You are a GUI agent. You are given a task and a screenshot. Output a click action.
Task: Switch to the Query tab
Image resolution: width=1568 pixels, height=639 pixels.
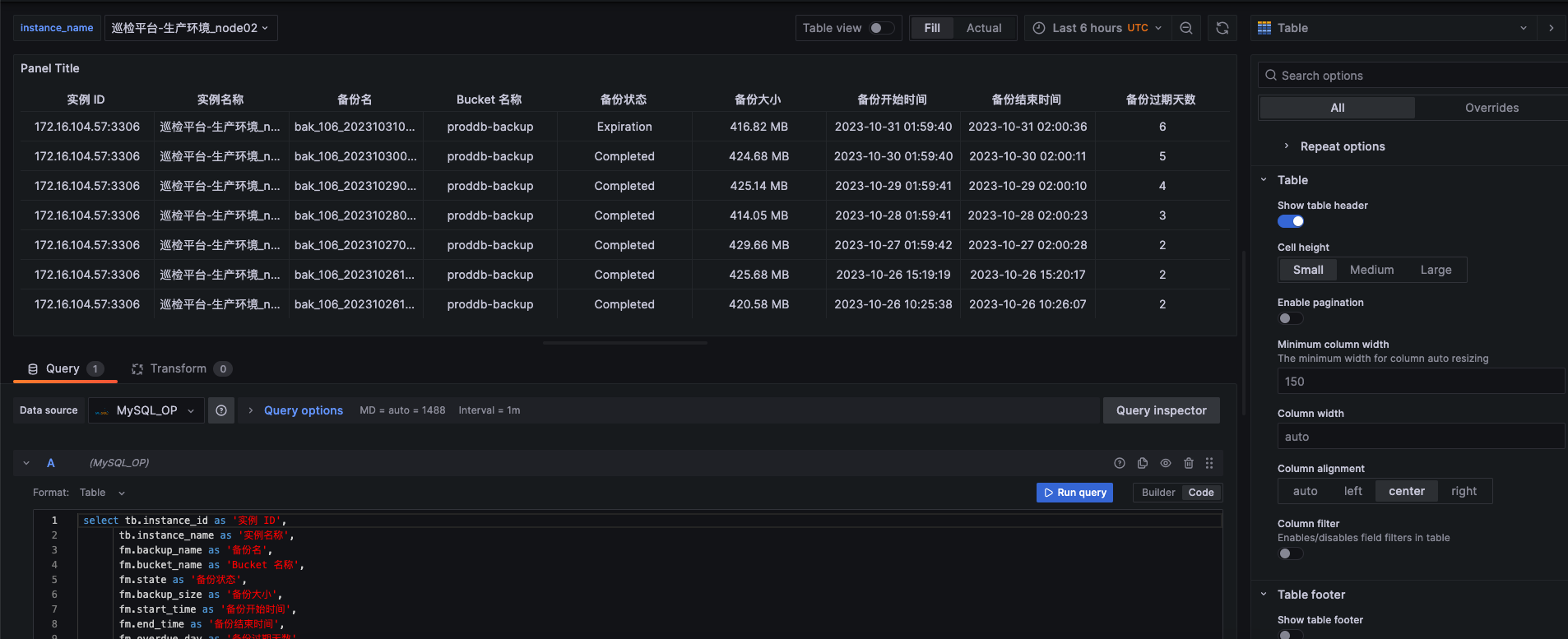coord(65,369)
